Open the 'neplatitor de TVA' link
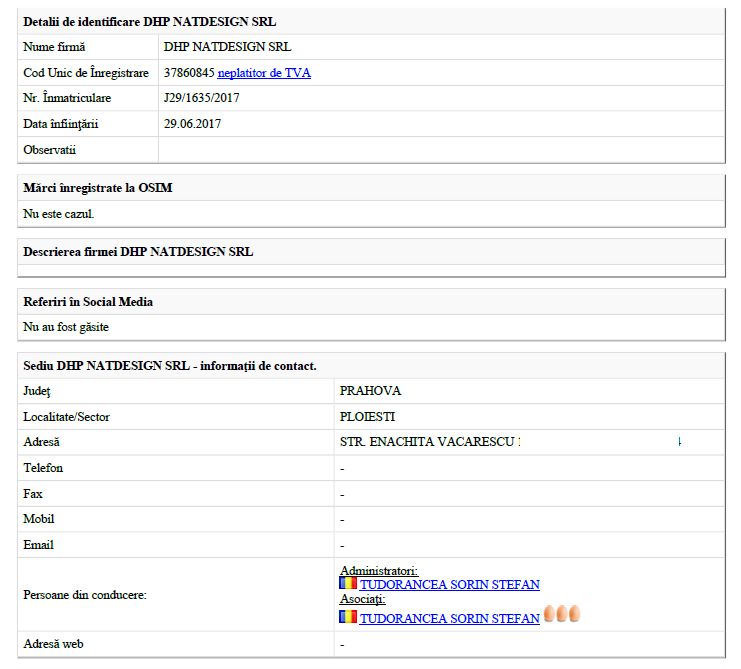 tap(264, 73)
